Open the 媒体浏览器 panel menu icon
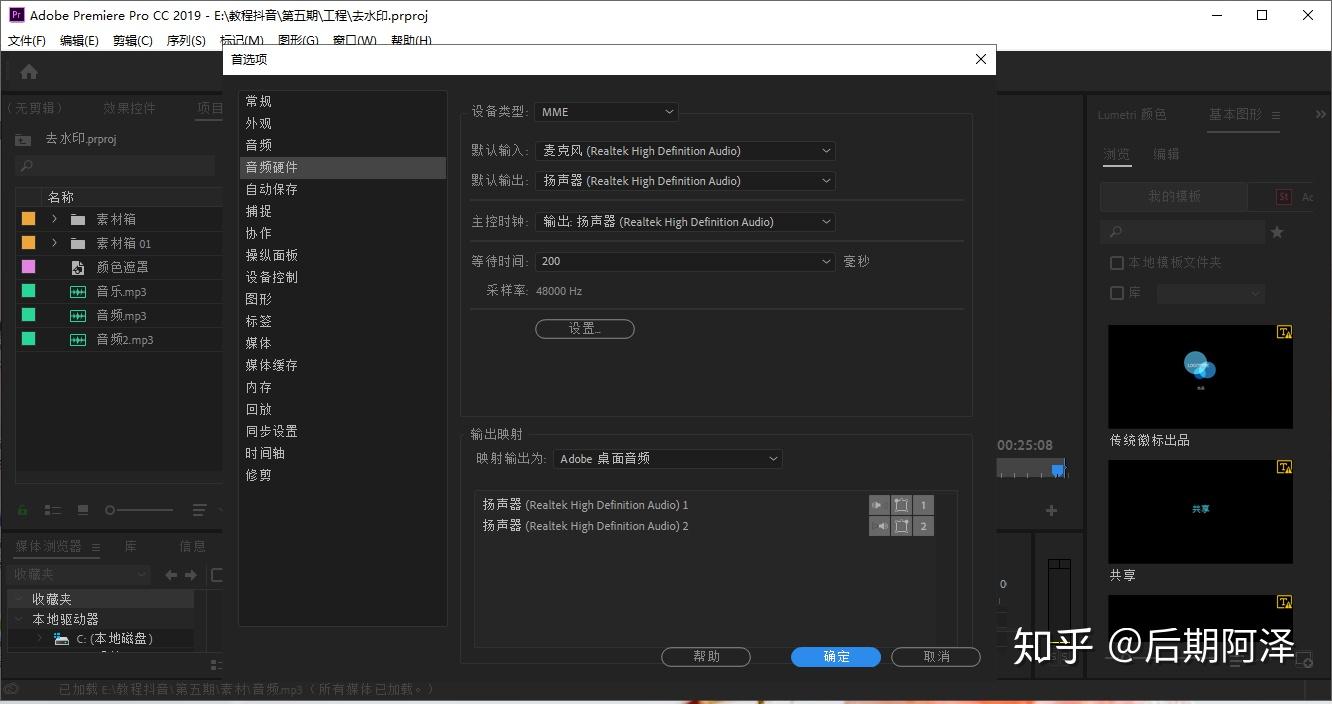This screenshot has width=1332, height=704. click(96, 547)
